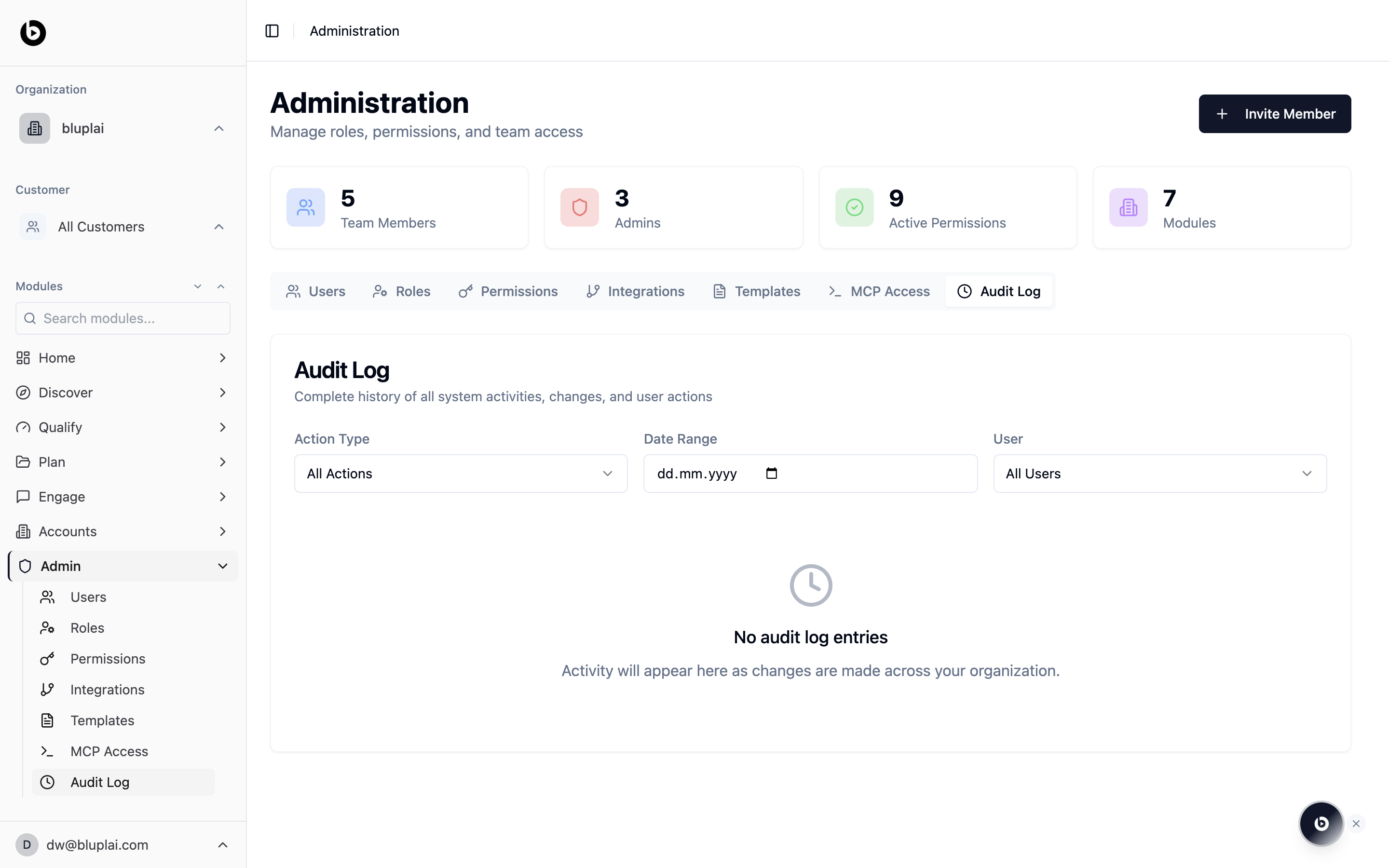The image size is (1389, 868).
Task: Switch to the Permissions tab
Action: coord(508,291)
